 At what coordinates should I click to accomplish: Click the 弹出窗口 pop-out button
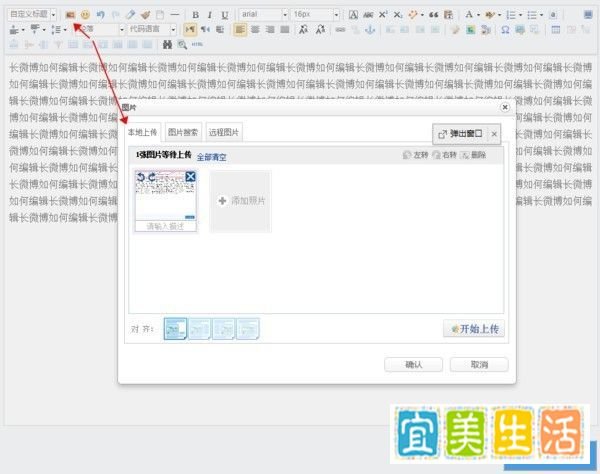click(x=460, y=134)
